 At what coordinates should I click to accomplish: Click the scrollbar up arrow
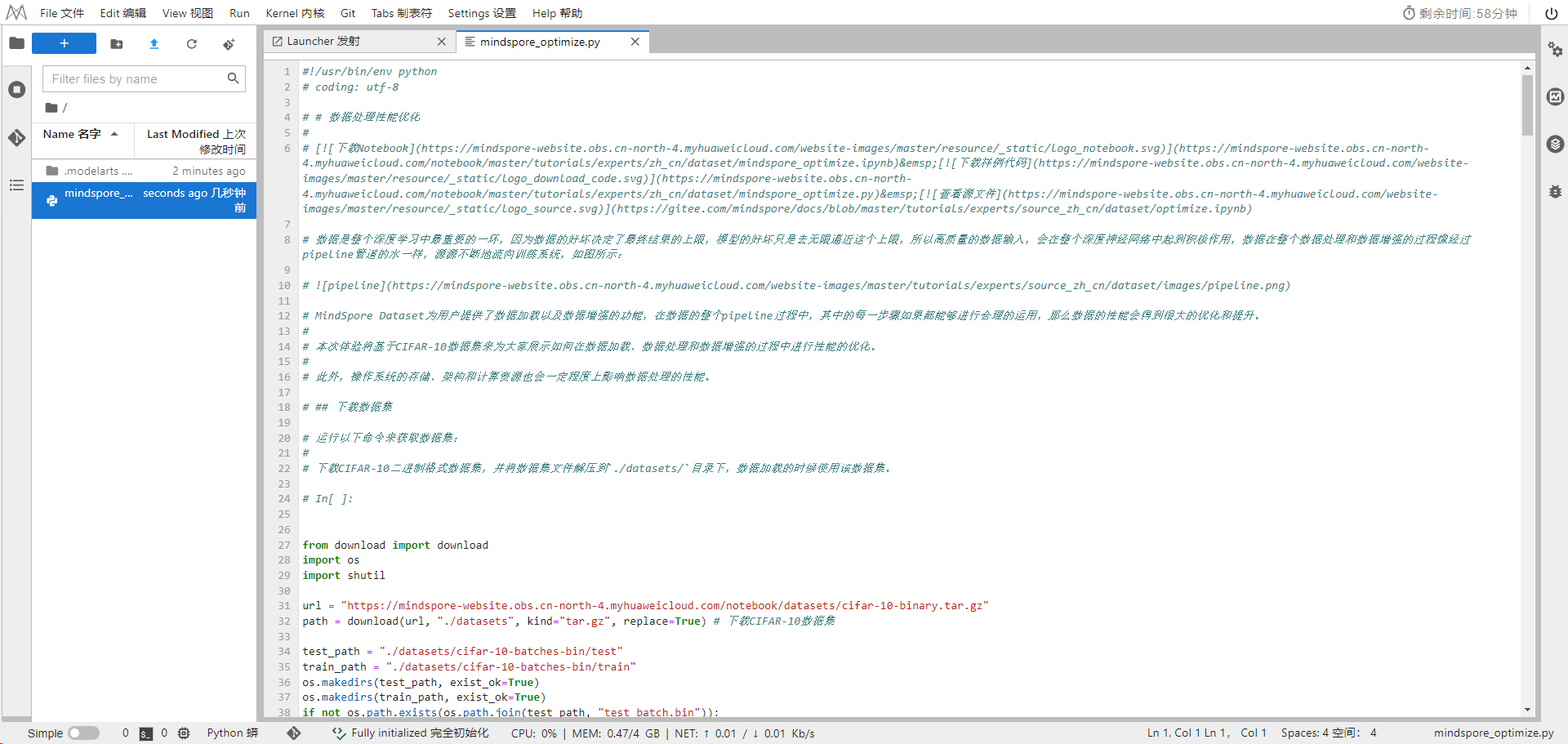[x=1527, y=68]
